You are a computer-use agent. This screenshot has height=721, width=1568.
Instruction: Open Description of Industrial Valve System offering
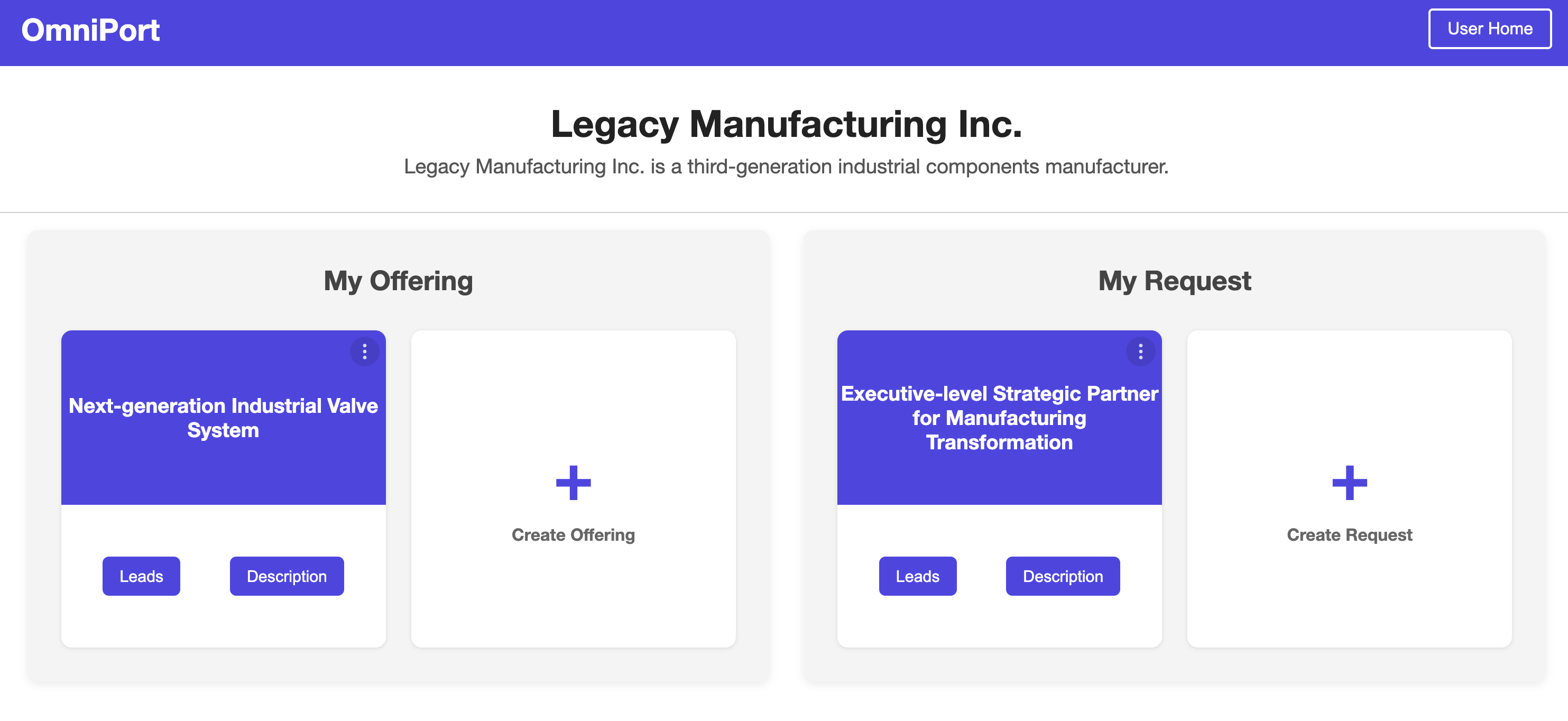[x=287, y=576]
